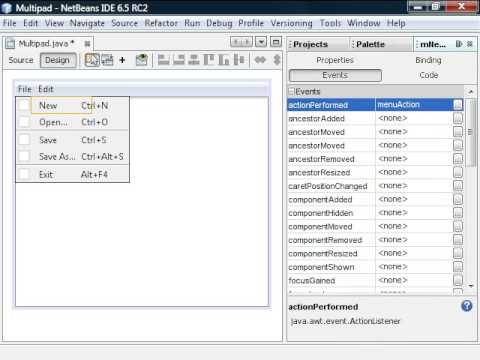Open the ellipsis button in componentAdded row
Image resolution: width=480 pixels, height=360 pixels.
coord(458,199)
